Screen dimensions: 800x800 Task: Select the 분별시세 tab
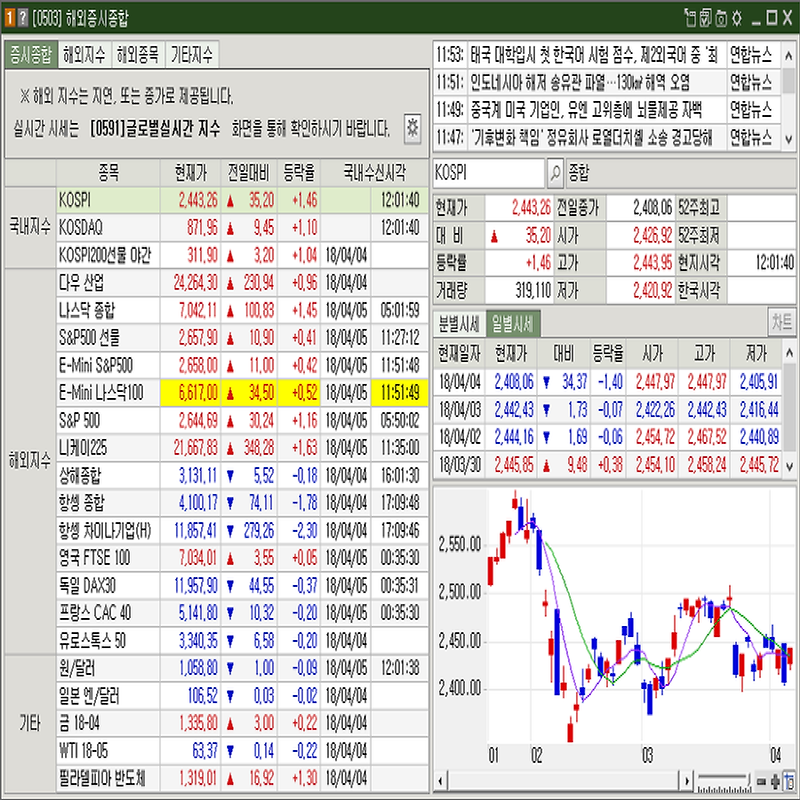click(459, 323)
